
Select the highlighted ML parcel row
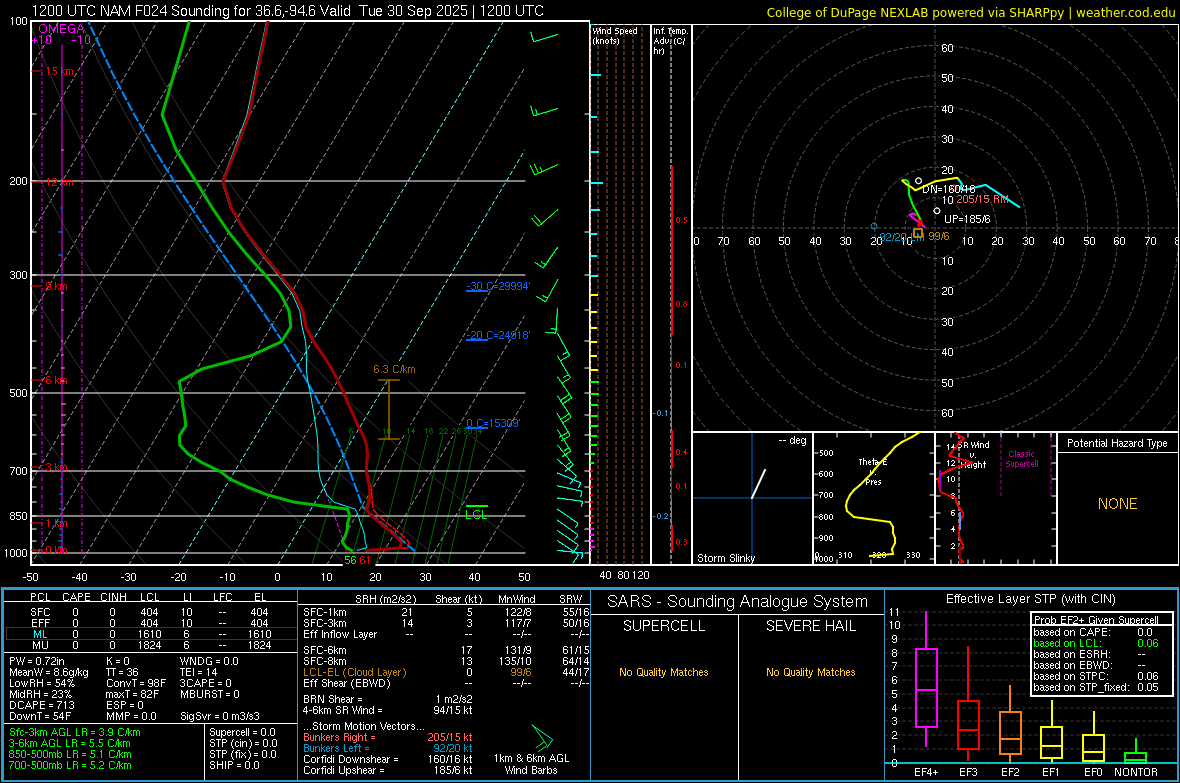click(x=151, y=634)
